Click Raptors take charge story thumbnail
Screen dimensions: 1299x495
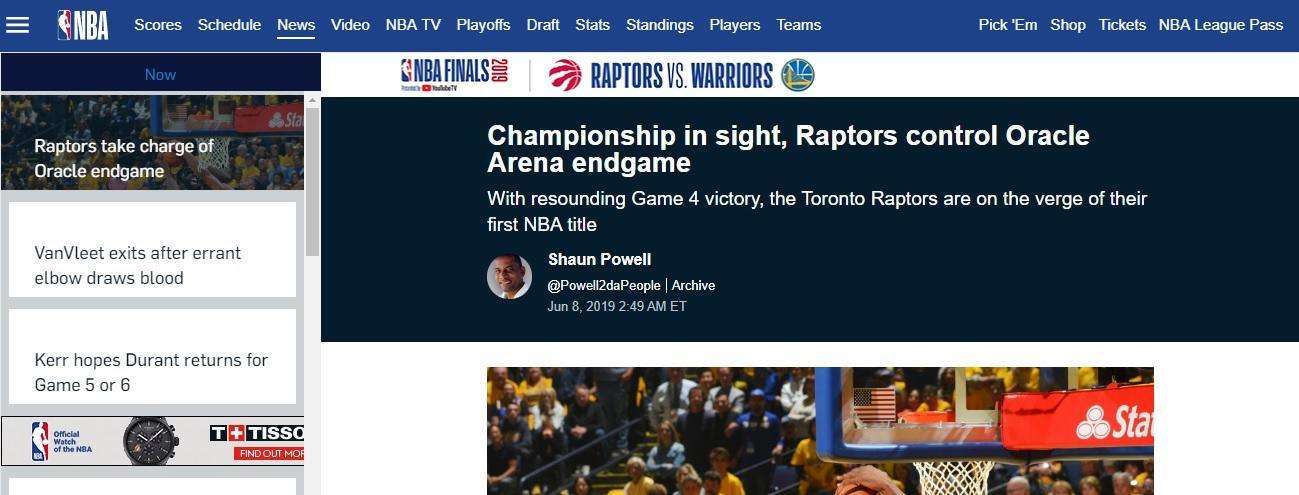pos(152,143)
